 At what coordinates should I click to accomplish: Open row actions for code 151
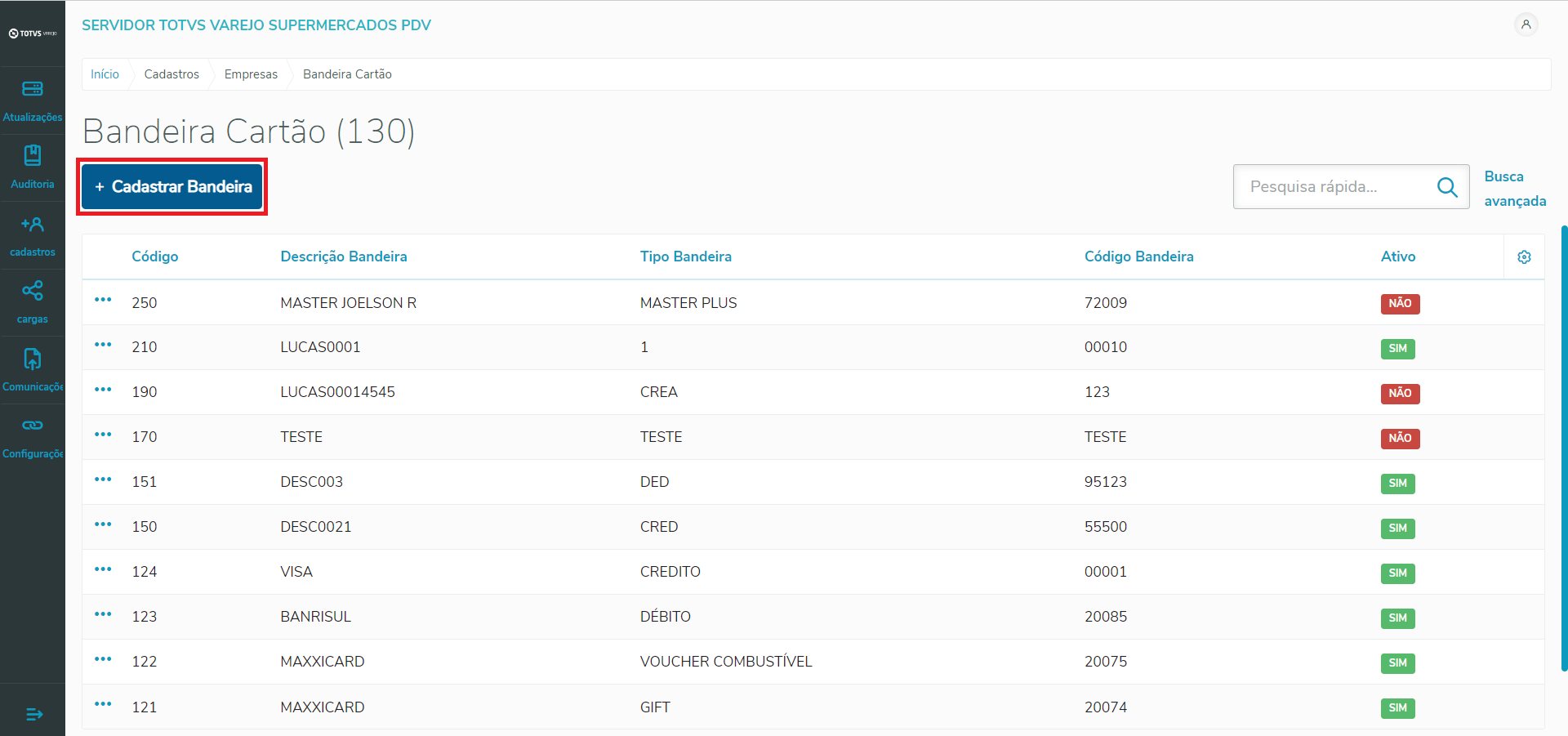(x=103, y=480)
